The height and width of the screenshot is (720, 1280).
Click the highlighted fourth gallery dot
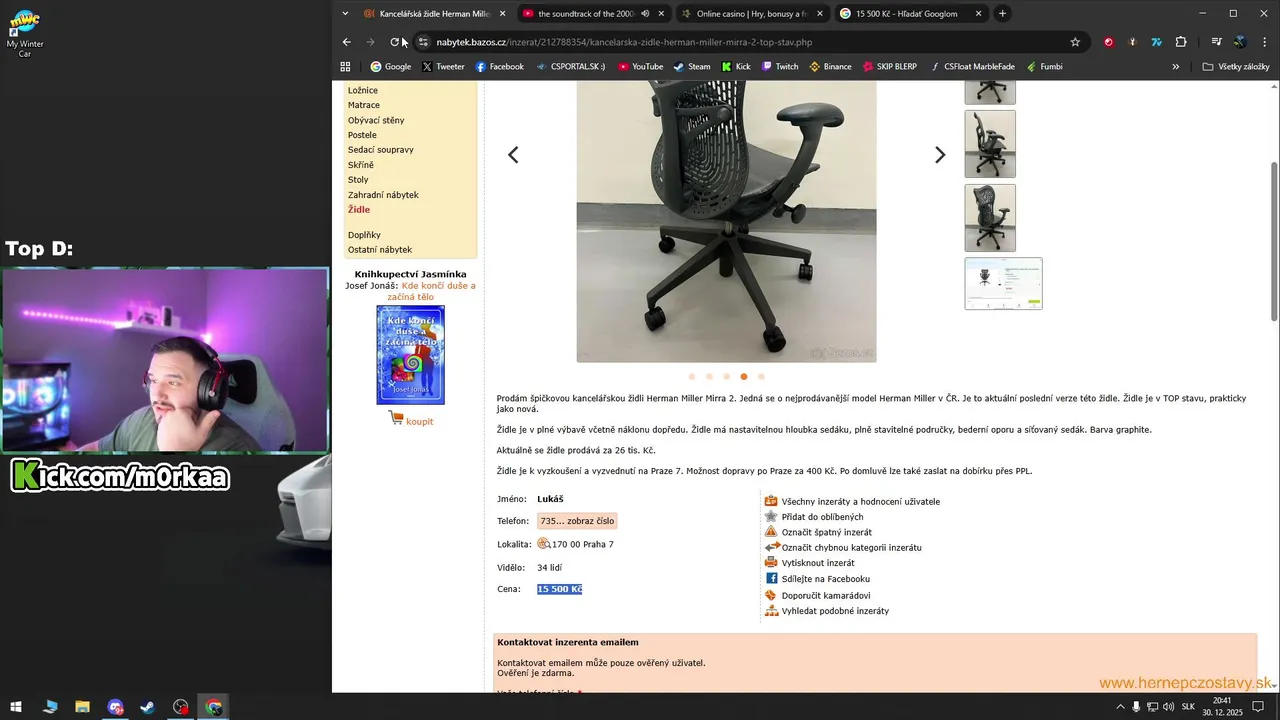tap(743, 377)
